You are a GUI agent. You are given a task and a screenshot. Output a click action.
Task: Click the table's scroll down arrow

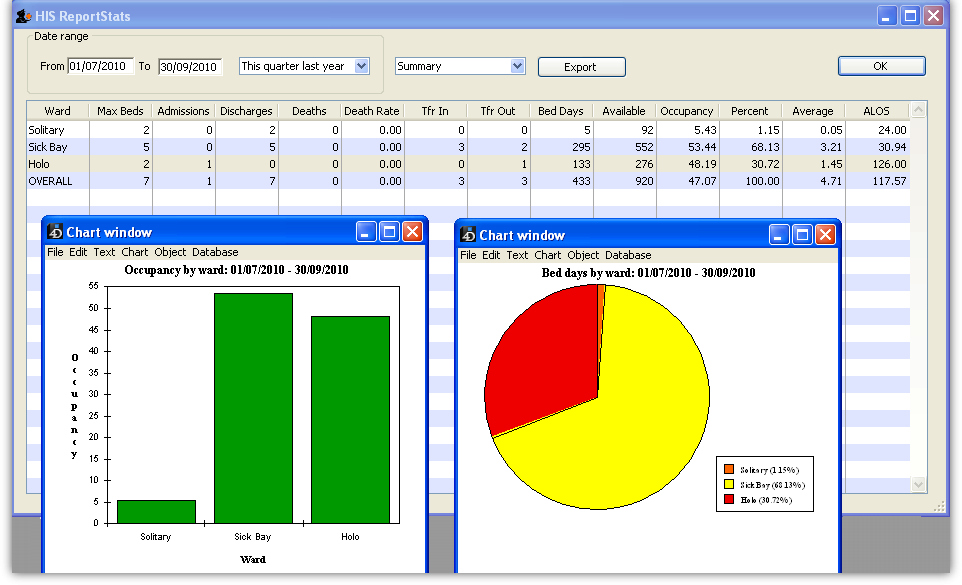(x=920, y=484)
